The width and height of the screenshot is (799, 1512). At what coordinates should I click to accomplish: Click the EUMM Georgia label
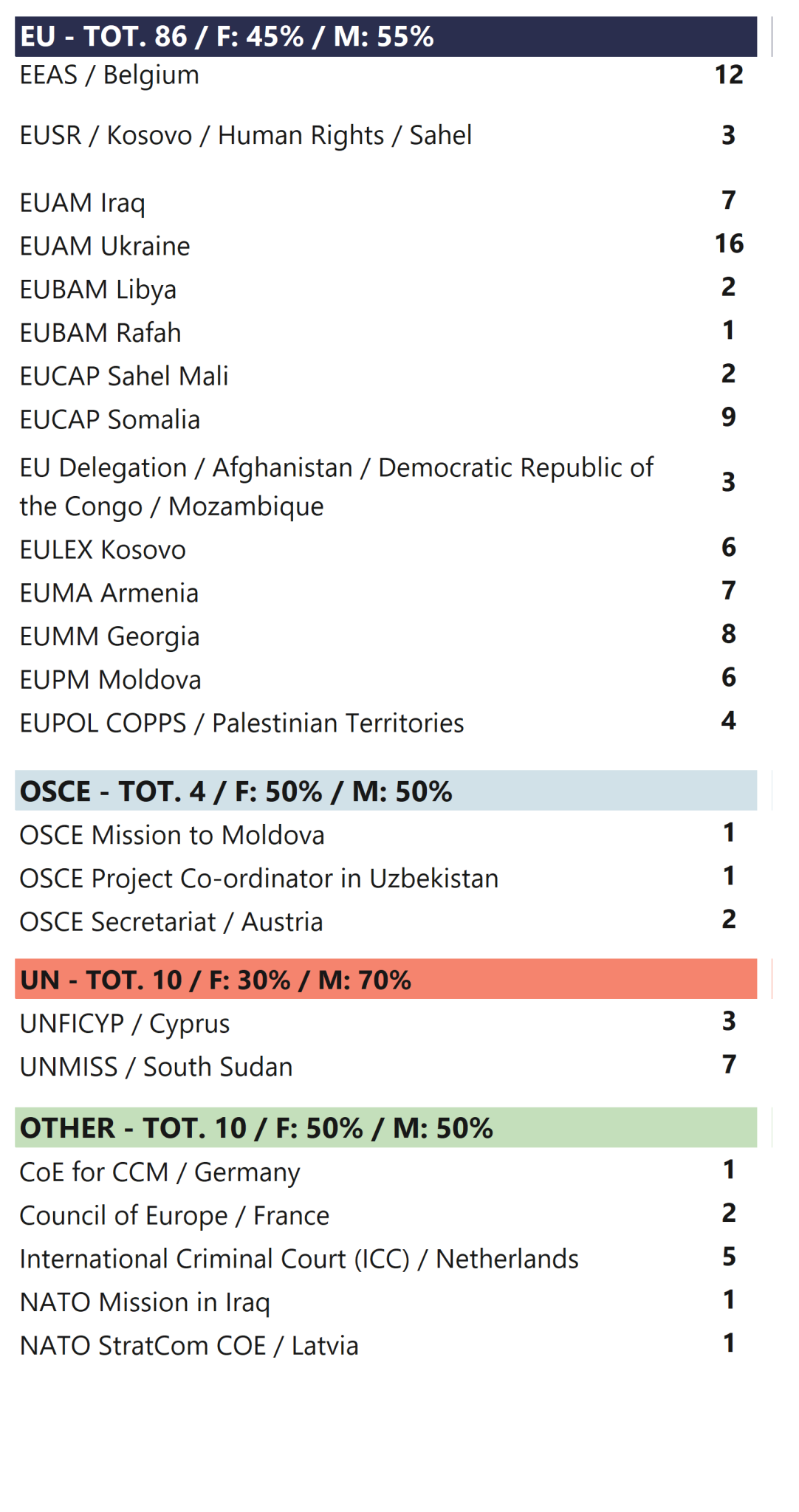point(109,637)
